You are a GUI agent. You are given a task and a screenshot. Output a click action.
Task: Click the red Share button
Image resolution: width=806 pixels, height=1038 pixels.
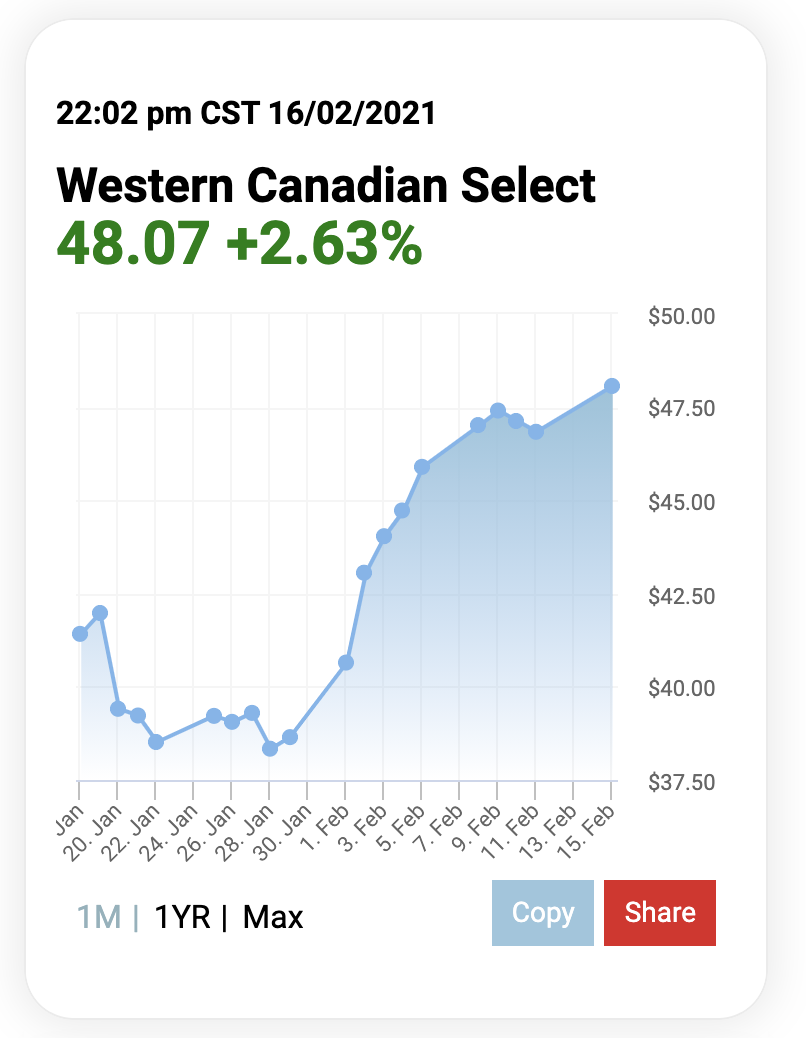pyautogui.click(x=660, y=912)
